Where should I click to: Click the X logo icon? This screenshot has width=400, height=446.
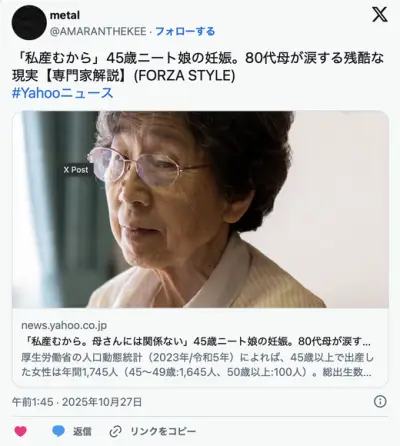click(x=380, y=15)
